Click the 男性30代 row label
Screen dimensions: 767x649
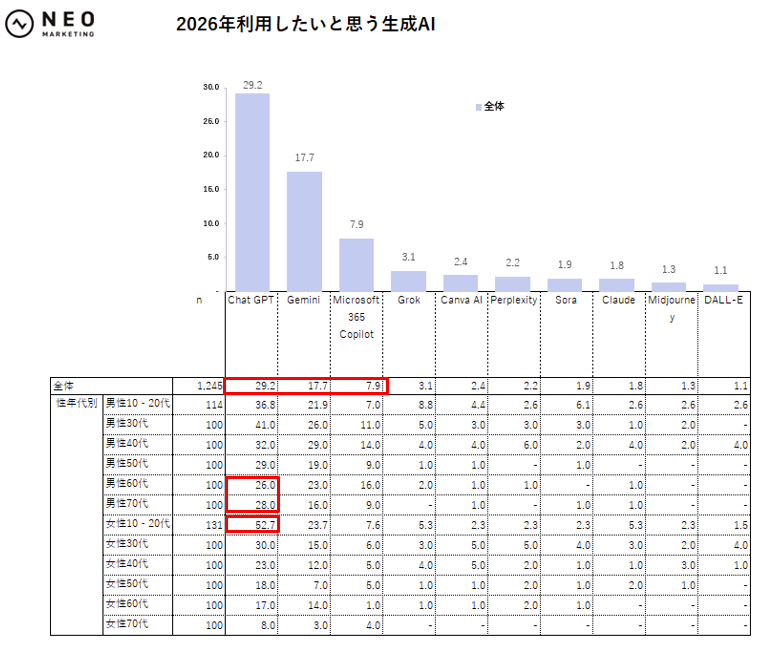pos(127,423)
